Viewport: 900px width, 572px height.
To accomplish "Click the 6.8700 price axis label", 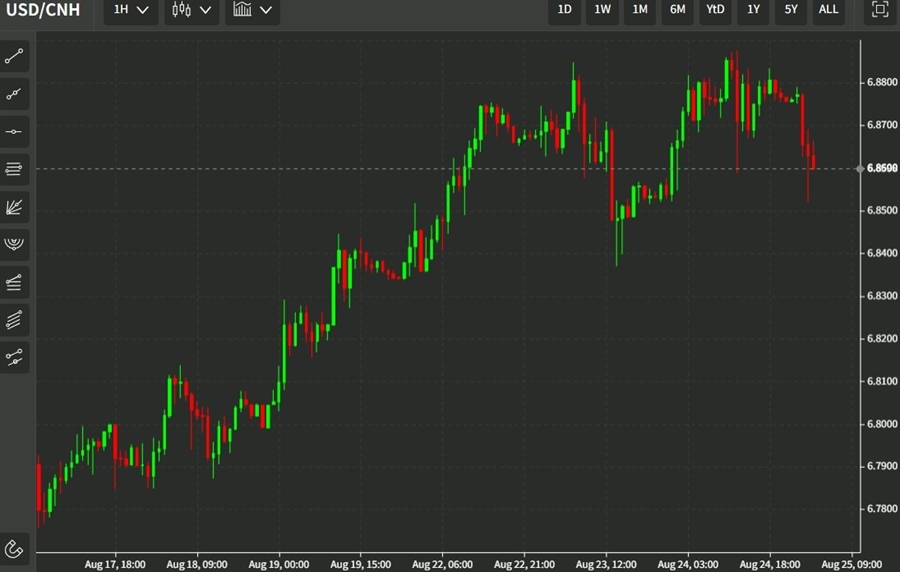I will (x=882, y=125).
